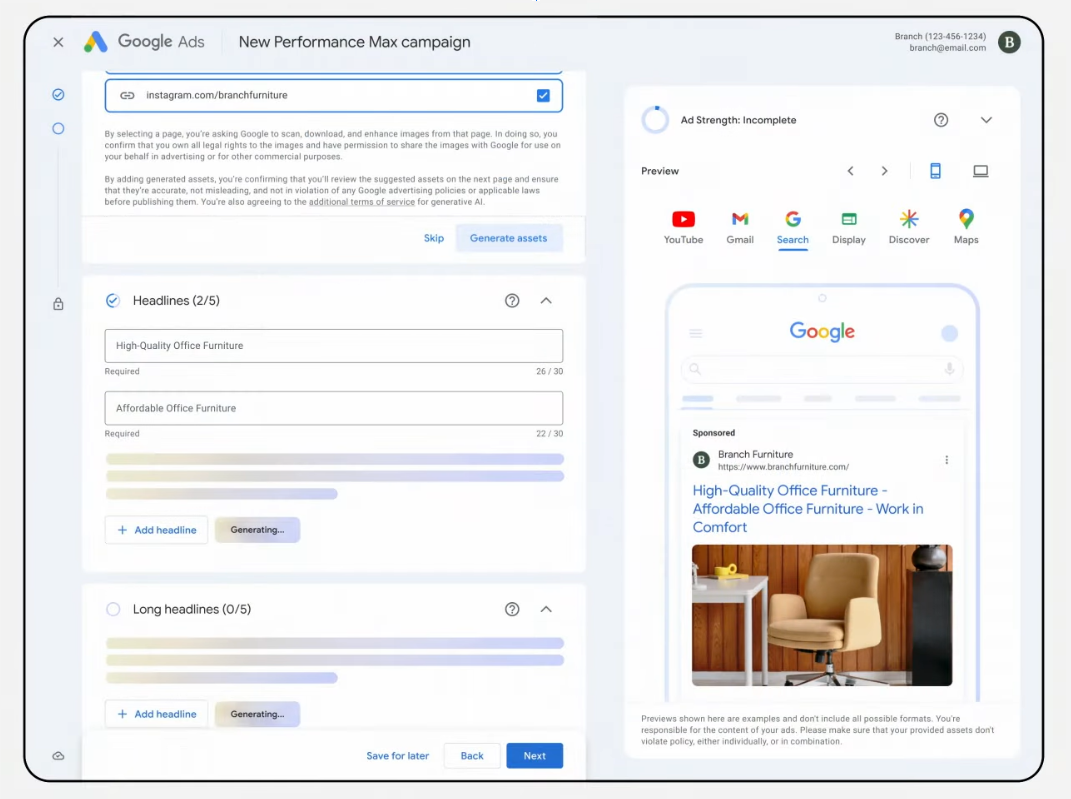Open help for Headlines section
Image resolution: width=1071 pixels, height=799 pixels.
tap(512, 300)
